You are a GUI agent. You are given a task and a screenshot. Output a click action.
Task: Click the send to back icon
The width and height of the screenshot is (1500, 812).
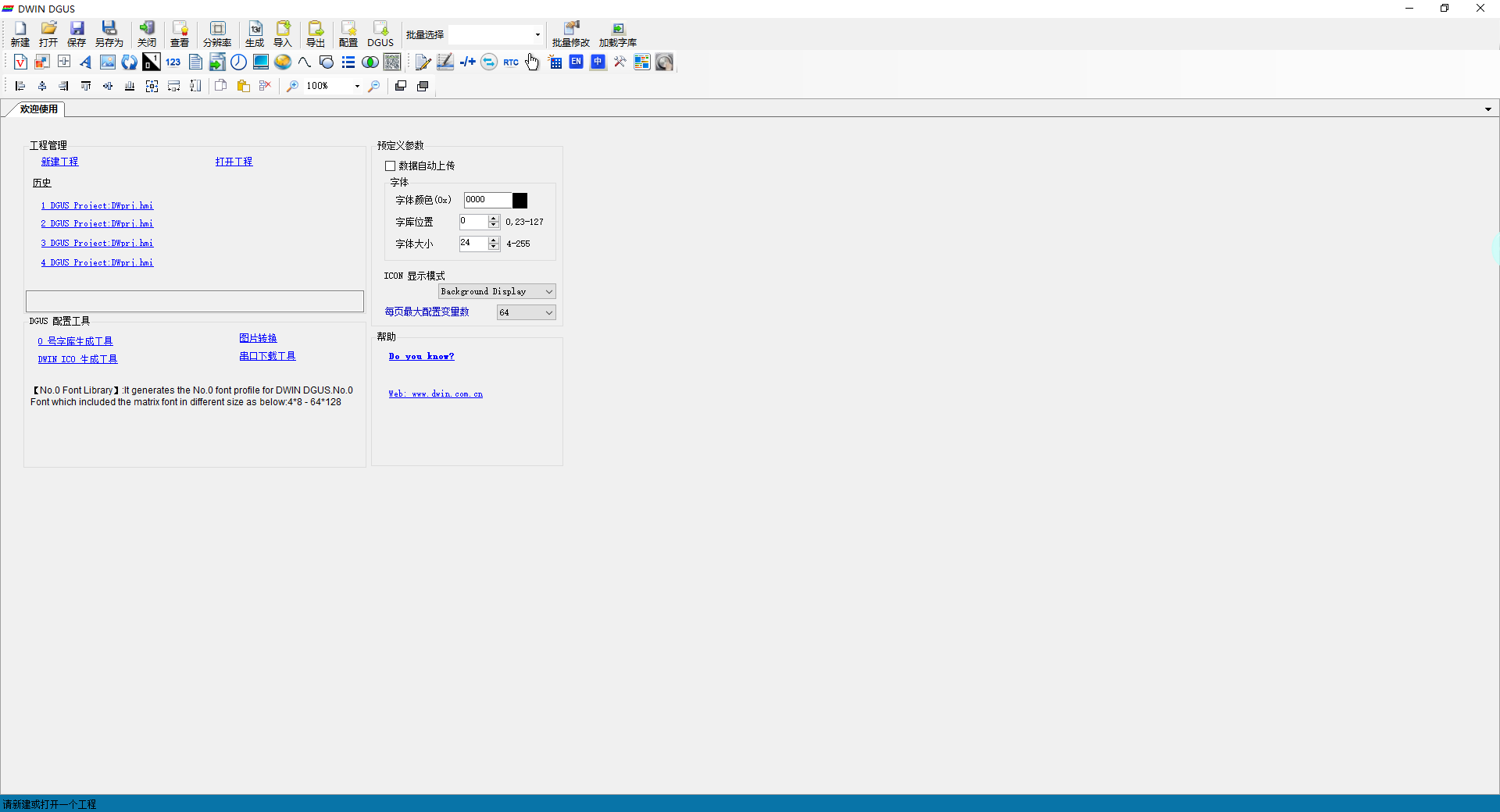click(x=423, y=86)
